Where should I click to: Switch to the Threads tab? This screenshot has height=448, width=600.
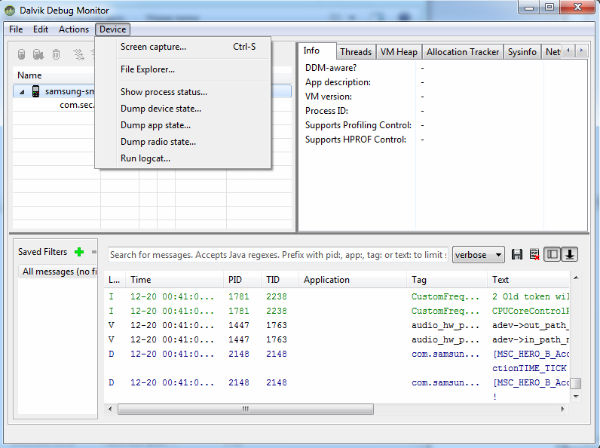click(356, 52)
